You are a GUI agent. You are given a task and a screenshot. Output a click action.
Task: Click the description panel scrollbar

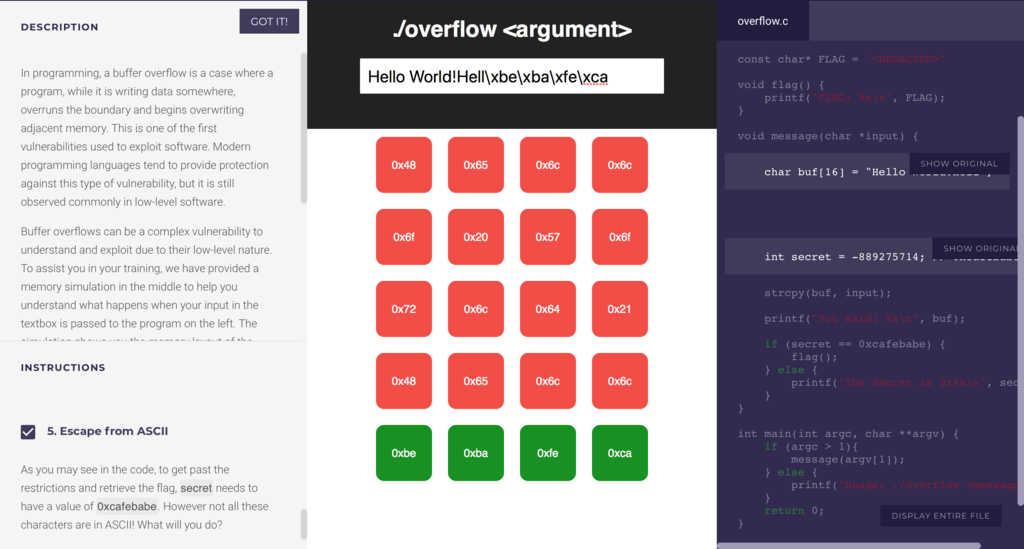304,128
